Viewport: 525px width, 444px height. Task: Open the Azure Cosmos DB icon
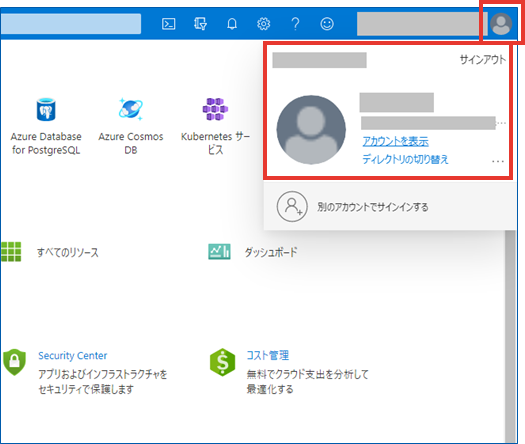tap(131, 109)
